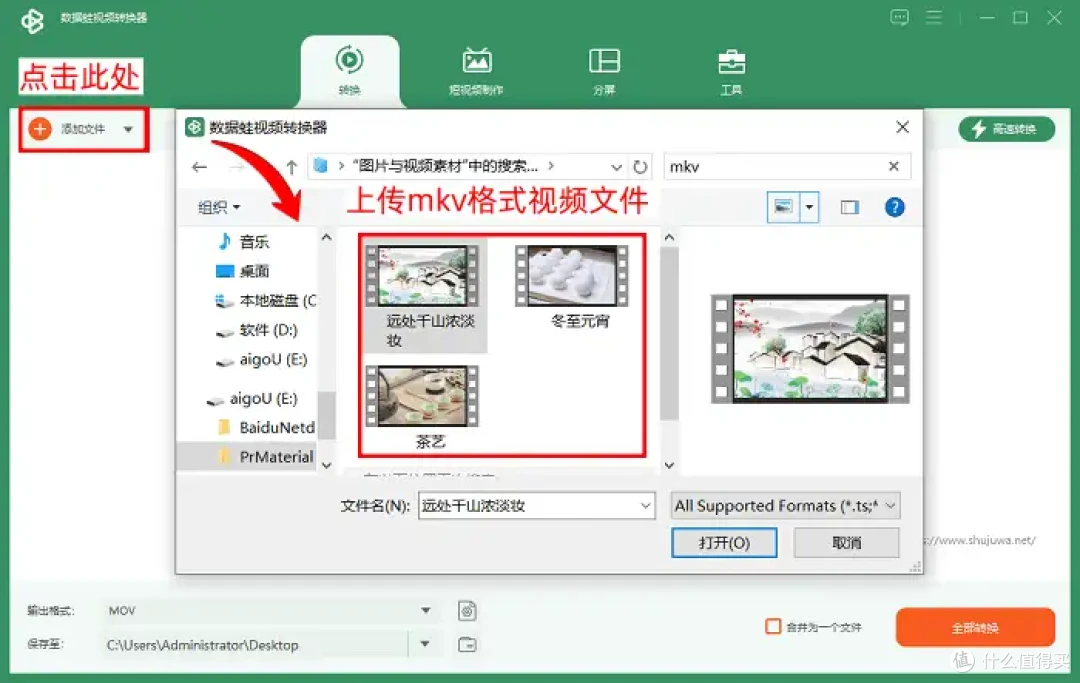
Task: Select the 远处千山浓淡妆 video thumbnail
Action: point(423,277)
